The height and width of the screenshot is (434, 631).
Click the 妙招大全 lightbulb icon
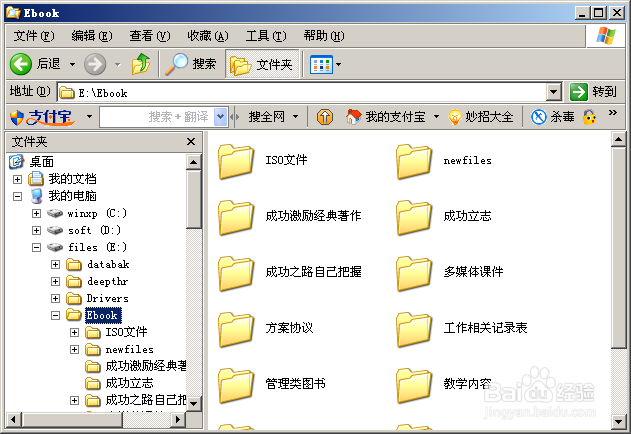(x=455, y=117)
